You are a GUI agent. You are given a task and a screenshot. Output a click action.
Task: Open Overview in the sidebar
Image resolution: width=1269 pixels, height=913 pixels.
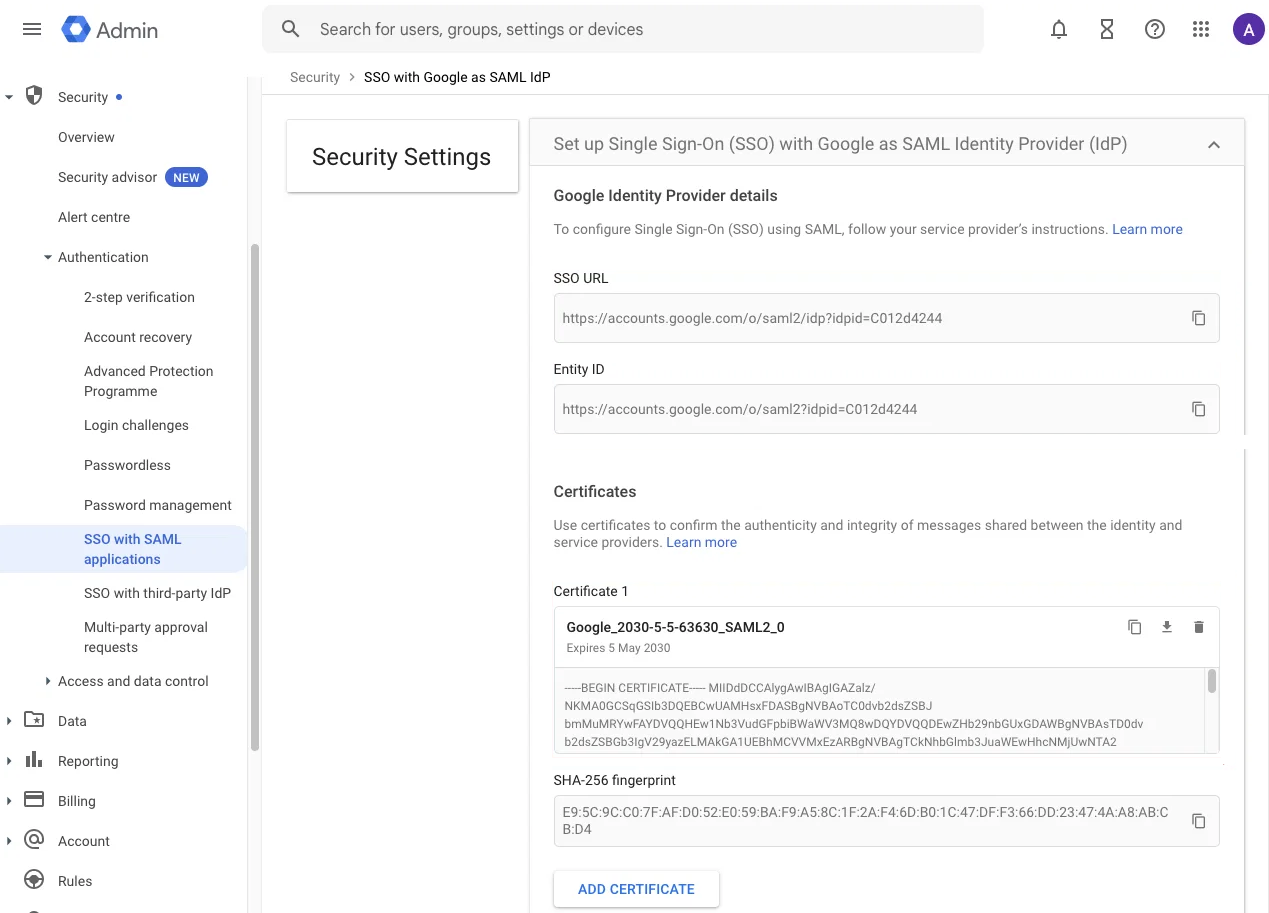[86, 137]
